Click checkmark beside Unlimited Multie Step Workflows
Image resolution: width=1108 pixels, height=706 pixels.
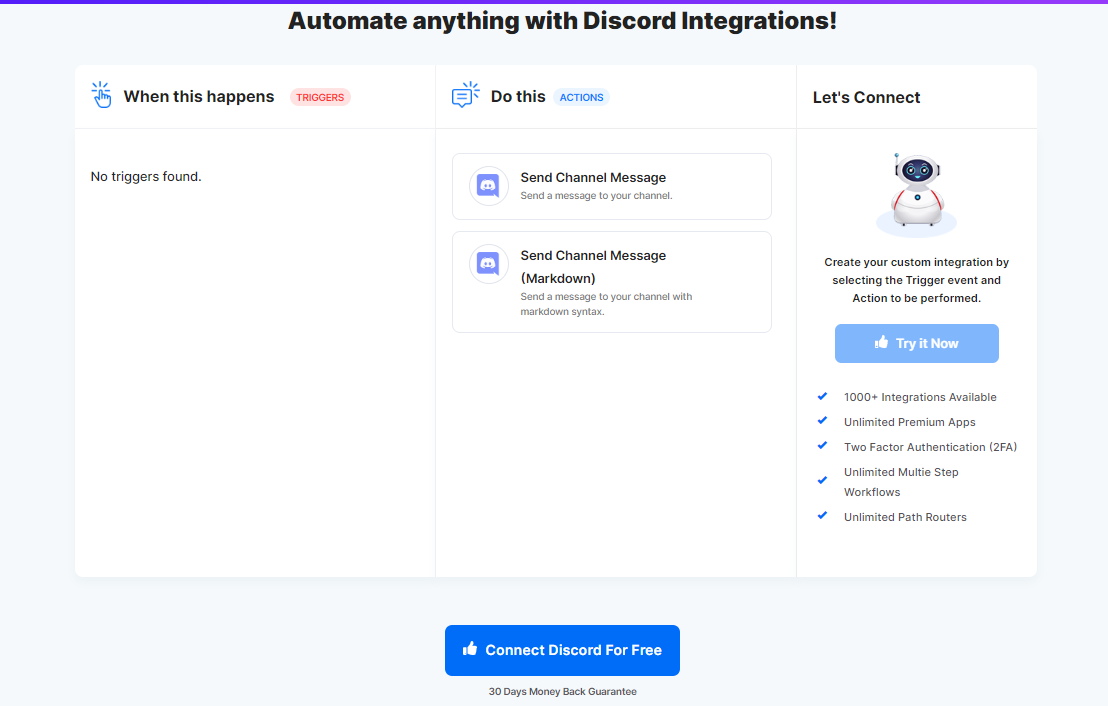click(823, 481)
